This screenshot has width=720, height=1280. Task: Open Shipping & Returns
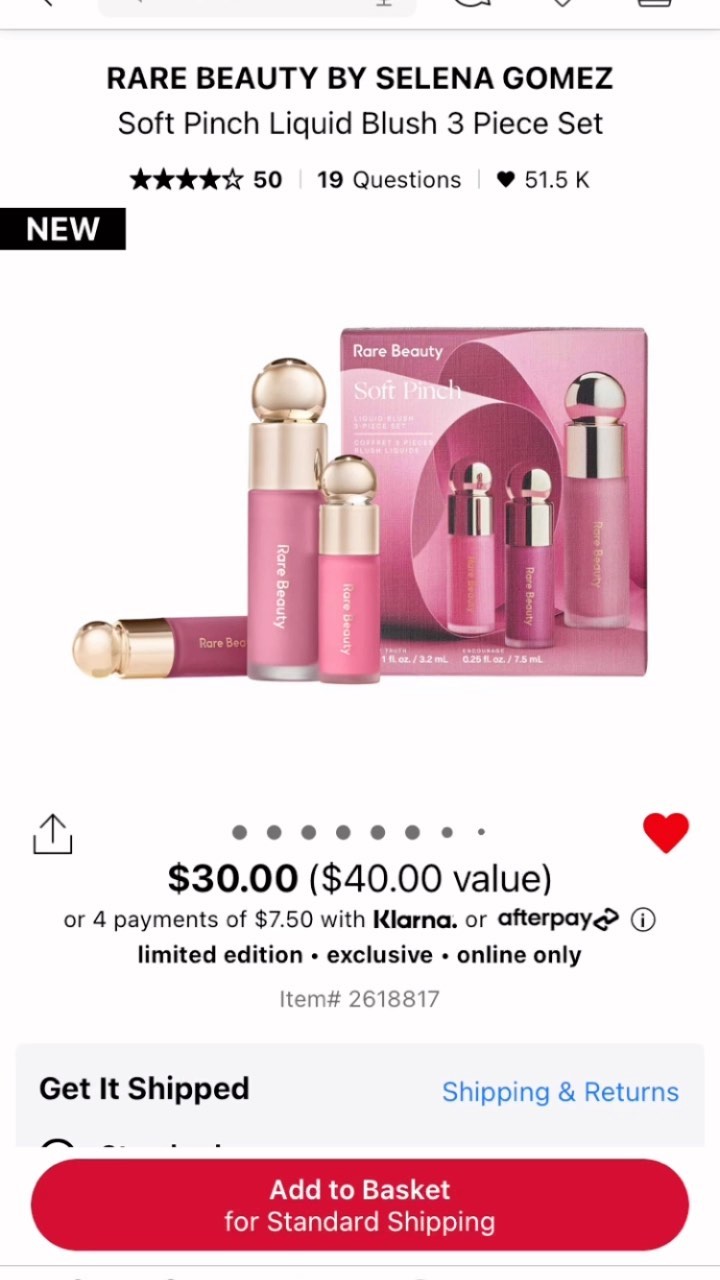point(560,1092)
